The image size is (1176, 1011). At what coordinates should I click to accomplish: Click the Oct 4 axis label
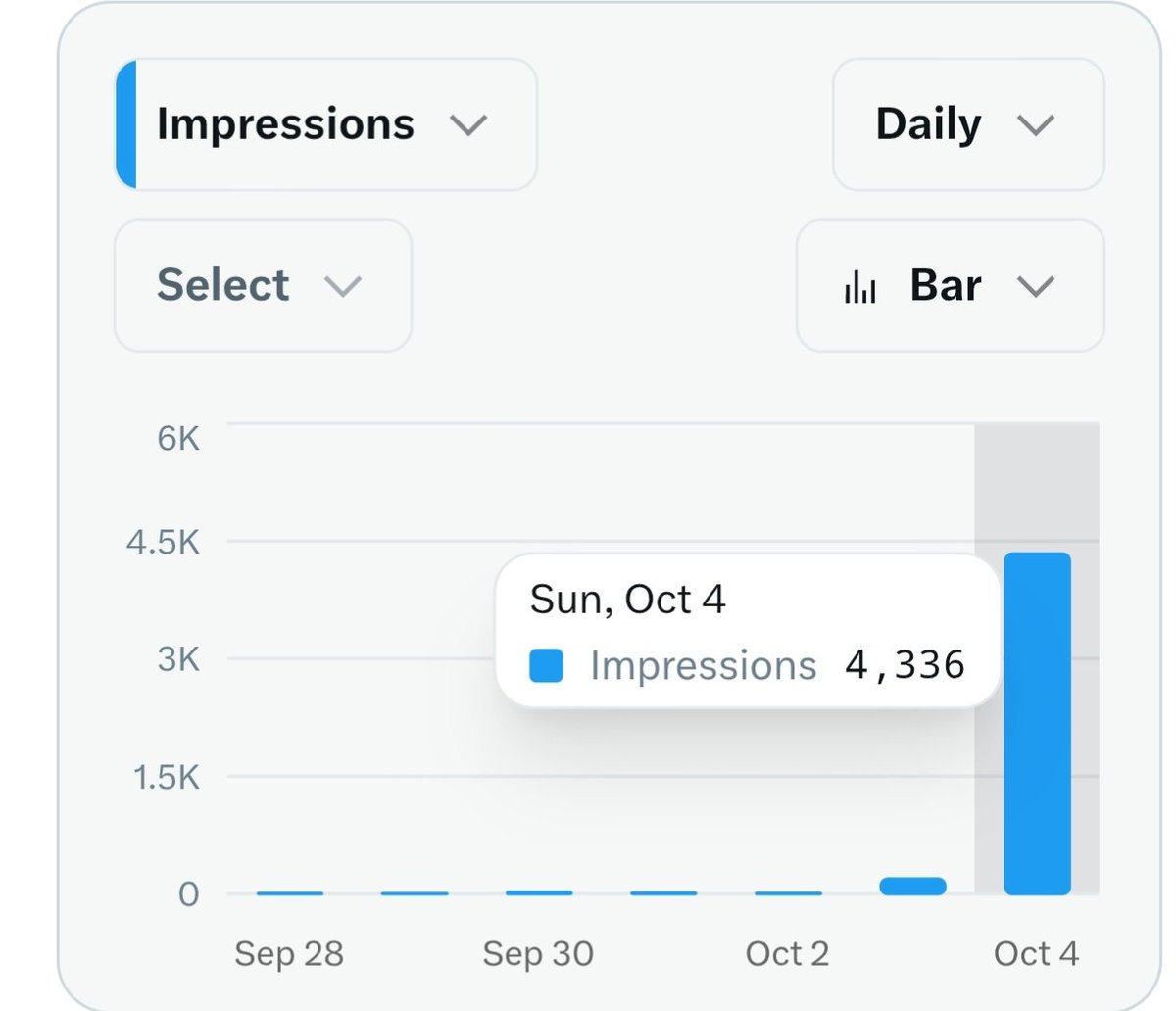click(x=1036, y=953)
